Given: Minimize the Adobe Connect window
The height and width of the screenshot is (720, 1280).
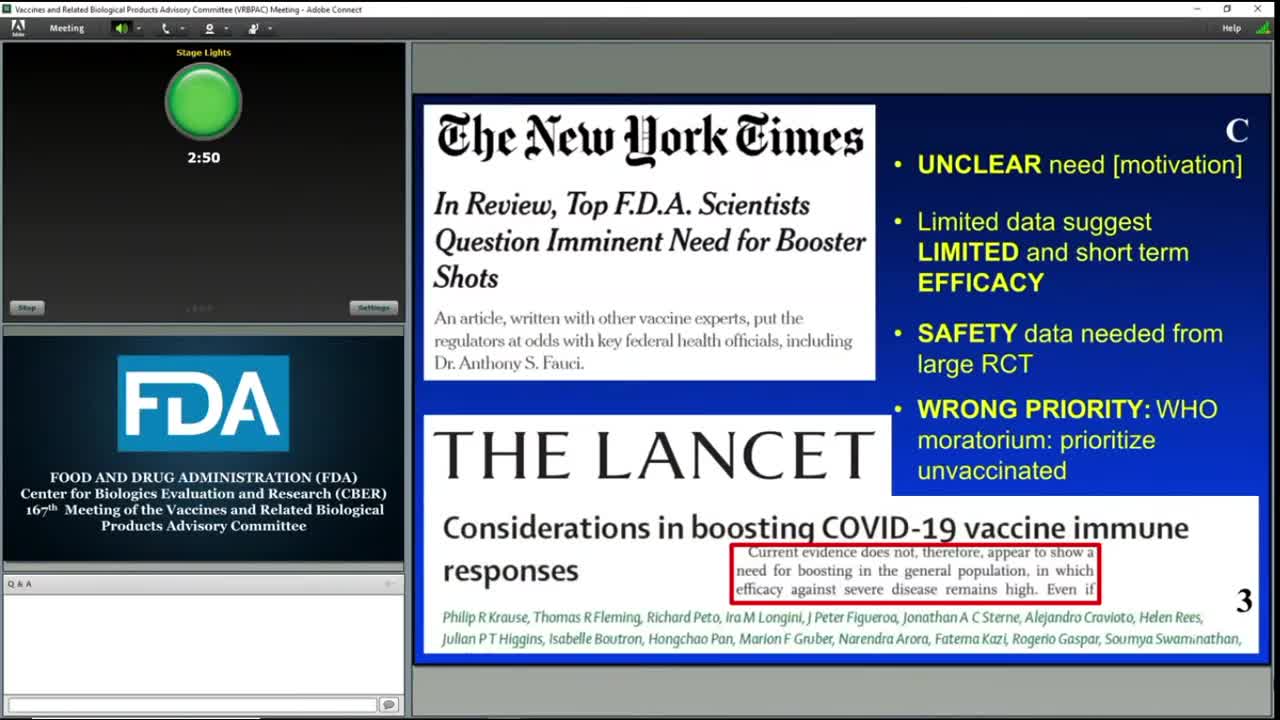Looking at the screenshot, I should [x=1198, y=9].
